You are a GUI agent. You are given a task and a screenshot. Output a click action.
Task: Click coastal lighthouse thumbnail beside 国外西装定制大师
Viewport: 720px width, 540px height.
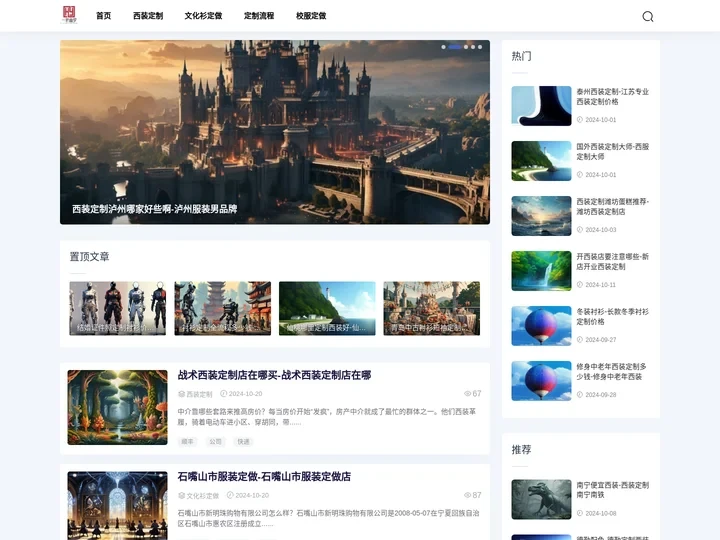[x=541, y=161]
